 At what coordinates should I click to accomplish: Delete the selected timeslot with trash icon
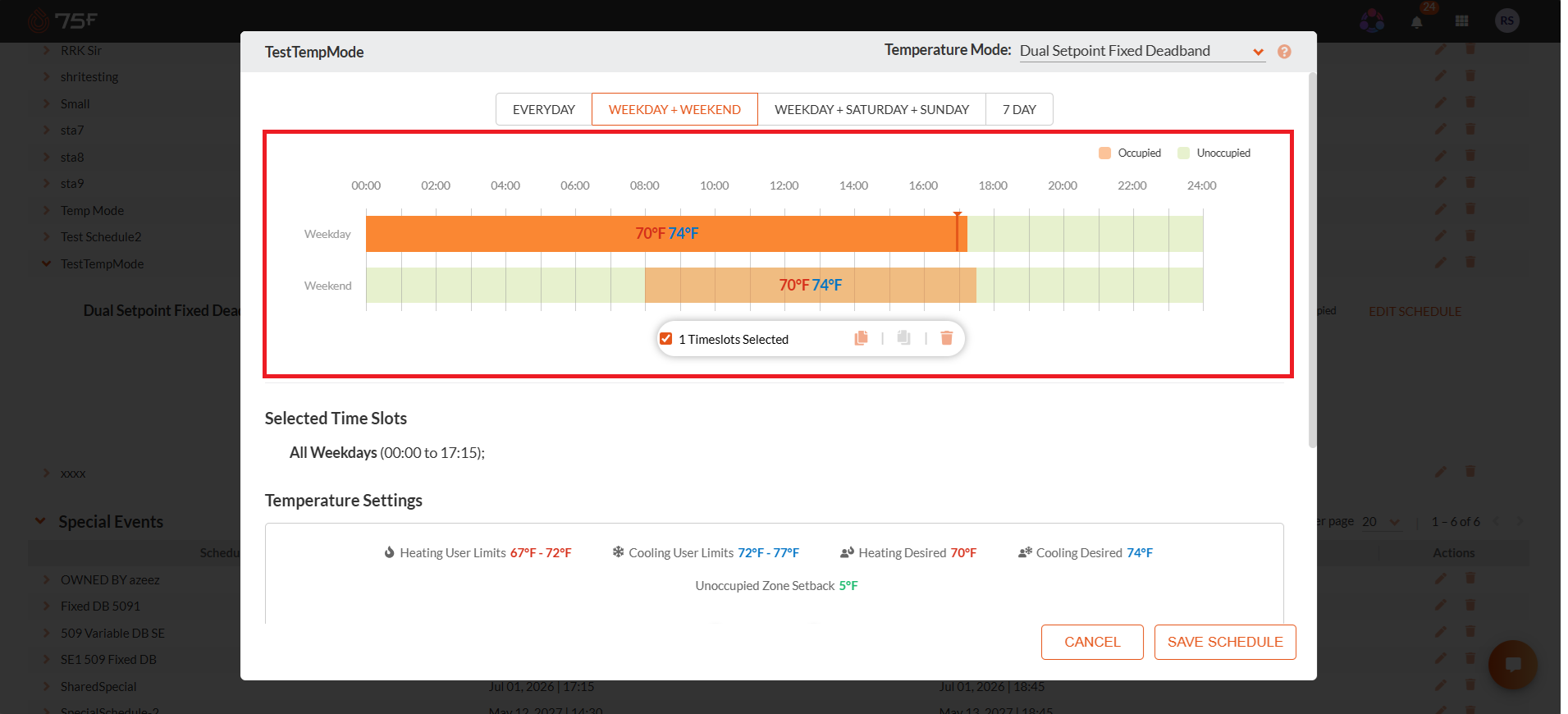tap(946, 338)
